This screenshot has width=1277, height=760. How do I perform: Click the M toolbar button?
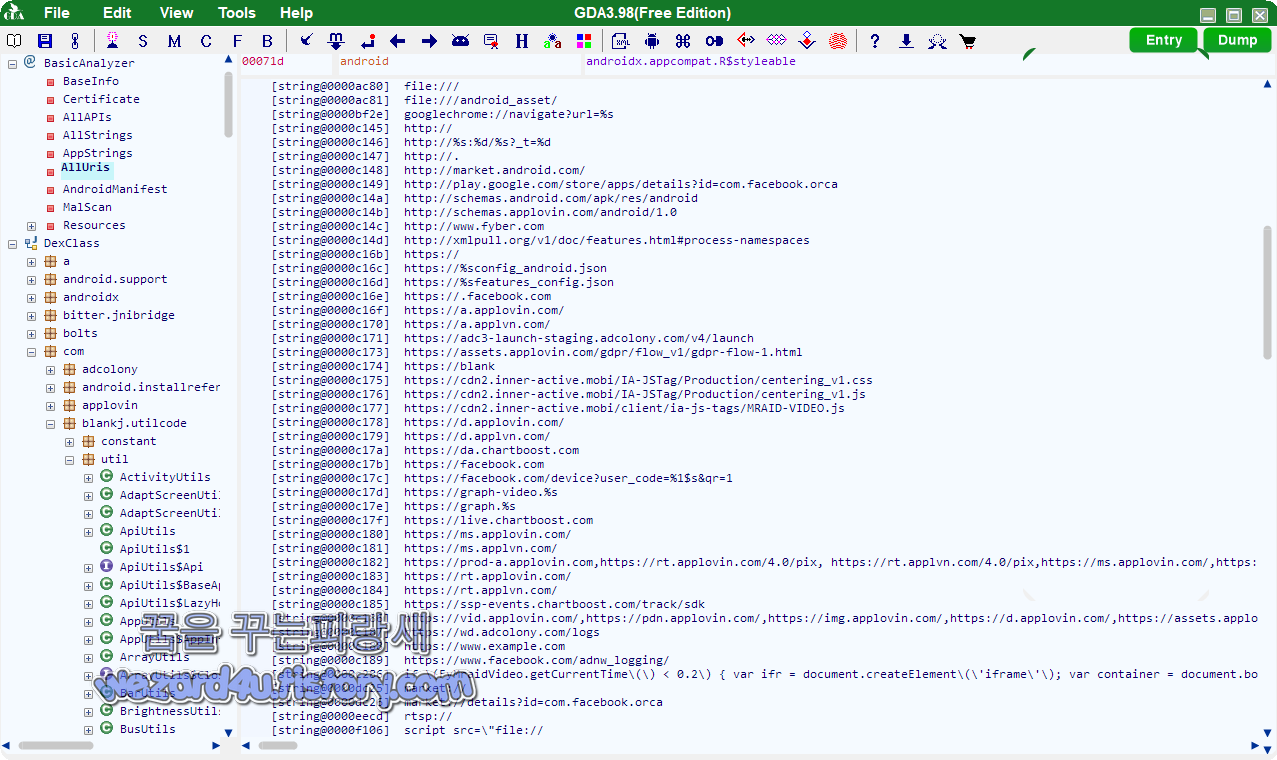point(174,41)
